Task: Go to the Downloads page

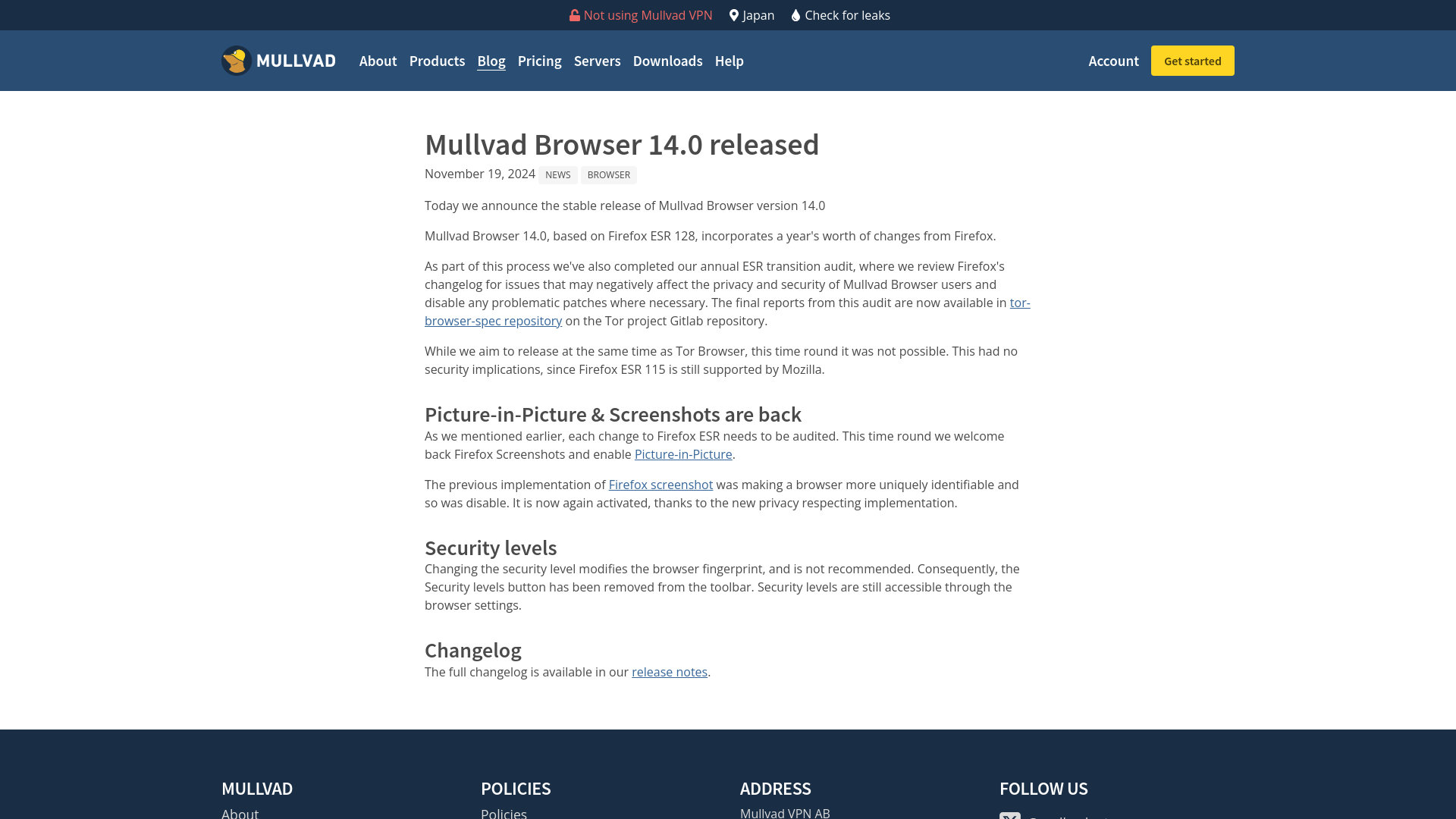Action: coord(668,61)
